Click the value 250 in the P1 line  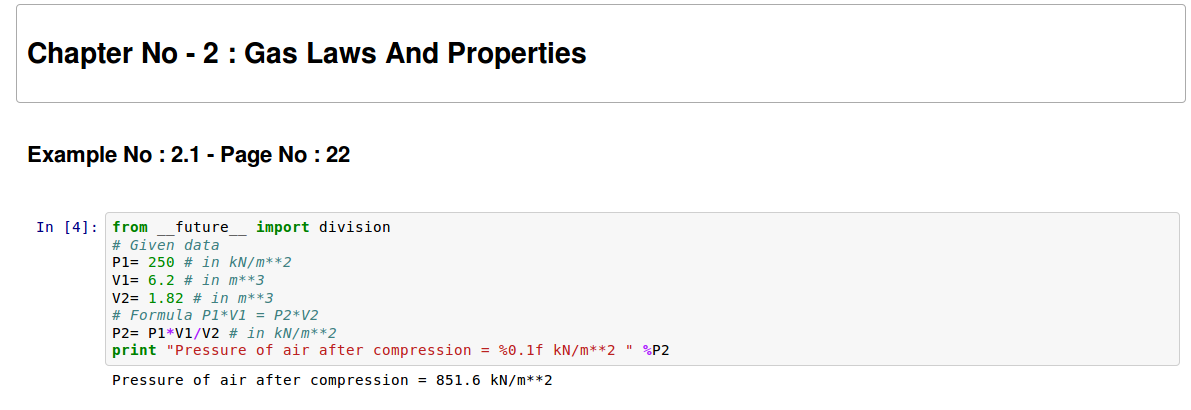click(x=161, y=263)
